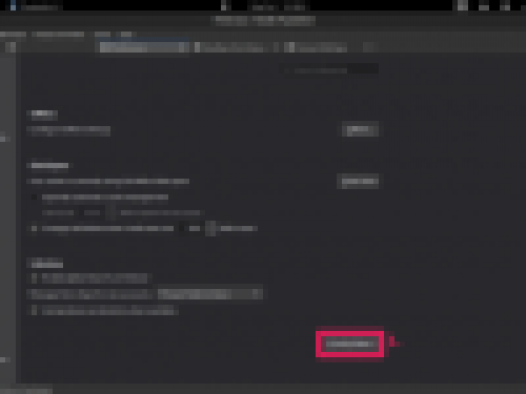
Task: Select the active highlighted editor tab
Action: click(144, 47)
